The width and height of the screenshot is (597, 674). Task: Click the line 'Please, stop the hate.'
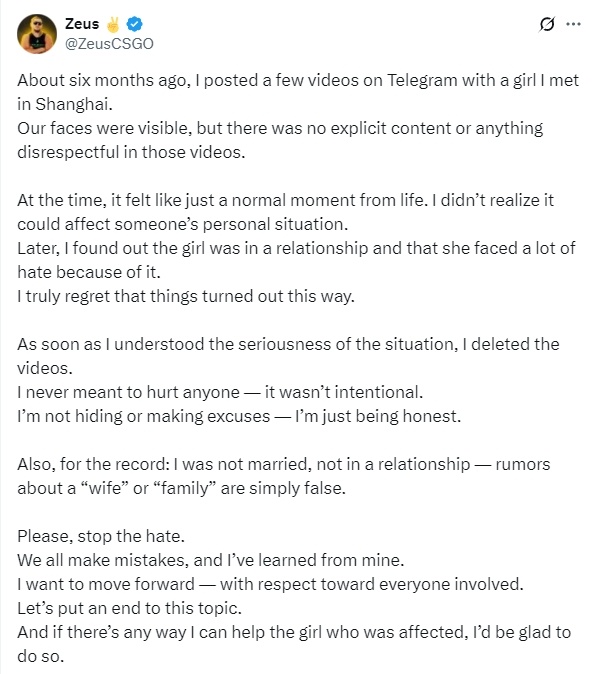tap(101, 536)
